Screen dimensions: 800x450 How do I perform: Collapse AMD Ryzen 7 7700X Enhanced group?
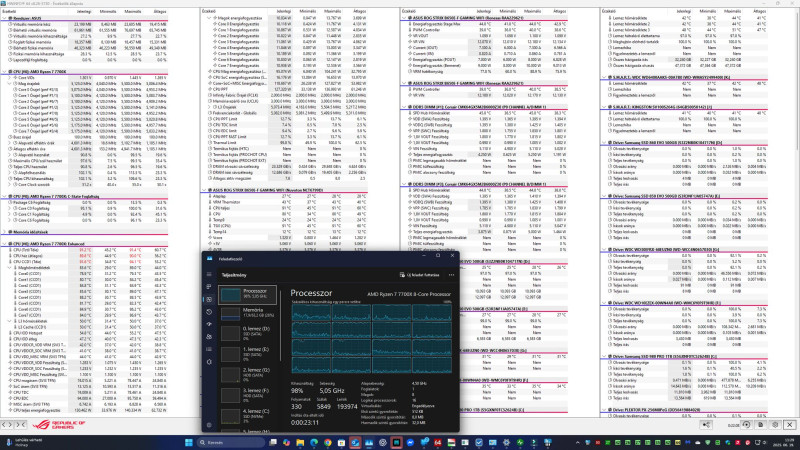coord(5,244)
